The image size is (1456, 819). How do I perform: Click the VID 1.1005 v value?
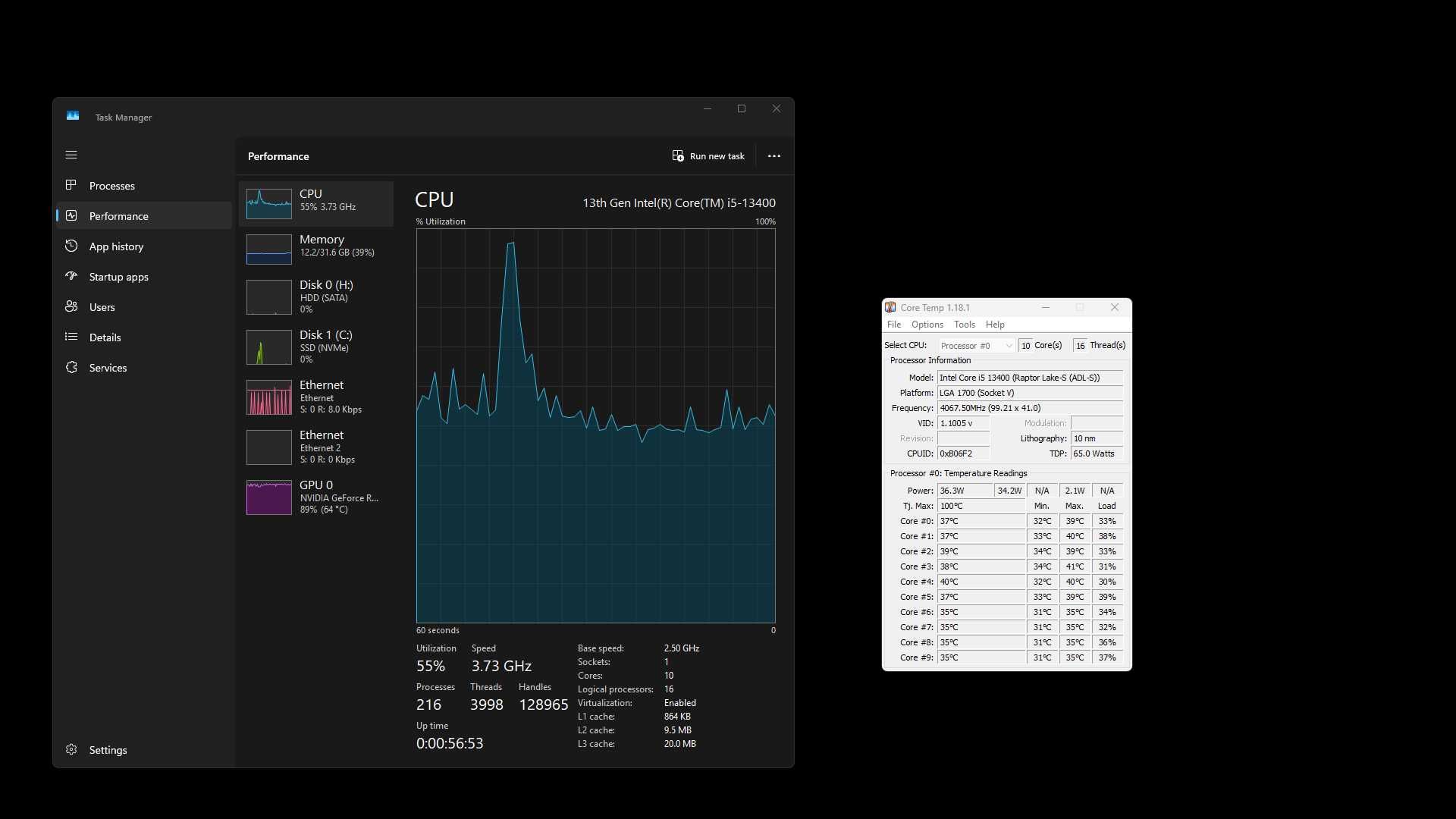963,422
